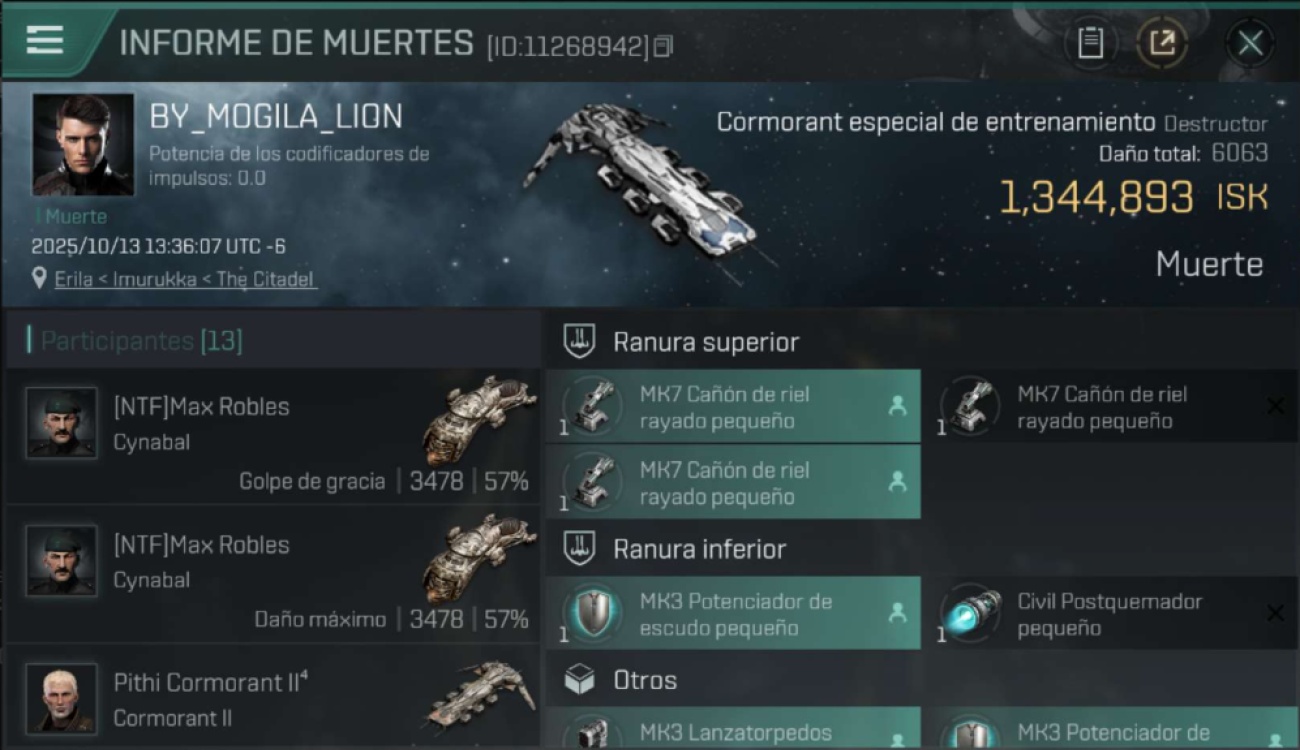This screenshot has width=1300, height=750.
Task: Select MK3 Potenciador de escudo pequeño
Action: click(733, 613)
